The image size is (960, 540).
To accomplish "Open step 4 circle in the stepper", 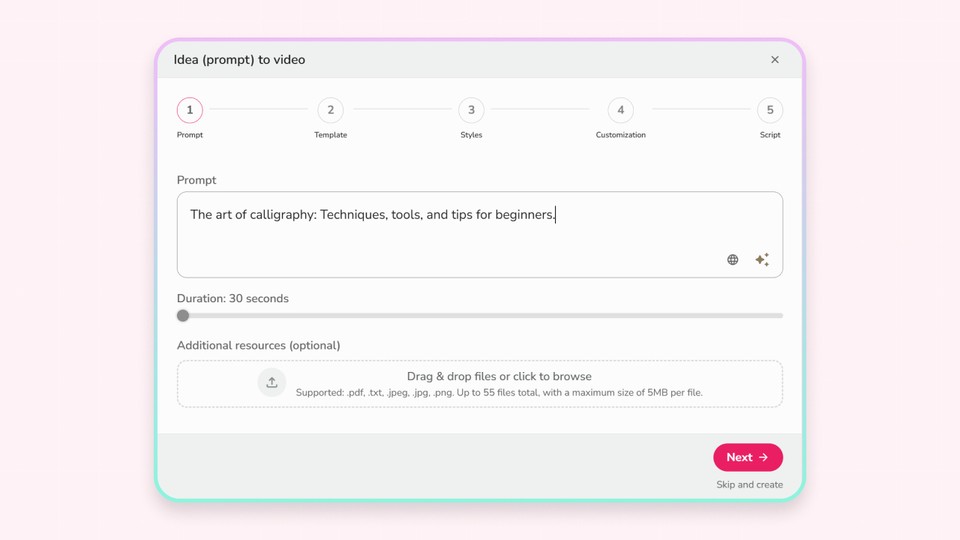I will pyautogui.click(x=620, y=110).
